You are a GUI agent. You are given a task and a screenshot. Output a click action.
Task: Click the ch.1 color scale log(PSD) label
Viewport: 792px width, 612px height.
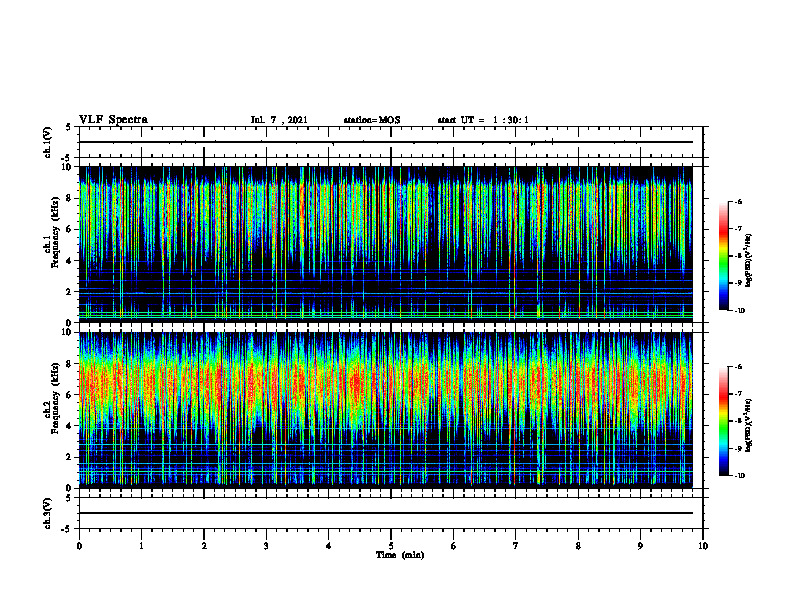point(749,261)
